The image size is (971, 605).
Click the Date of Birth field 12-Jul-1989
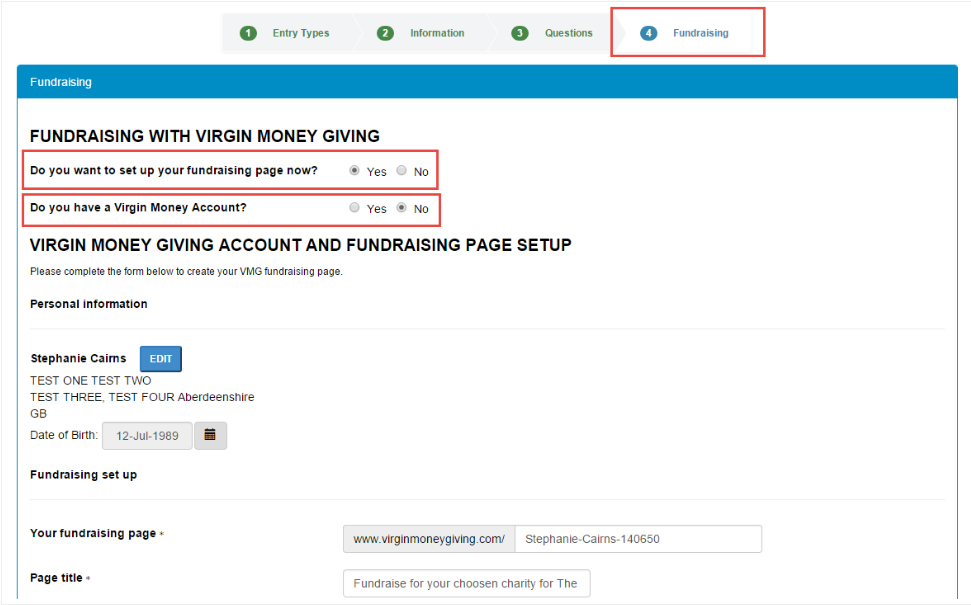(147, 436)
